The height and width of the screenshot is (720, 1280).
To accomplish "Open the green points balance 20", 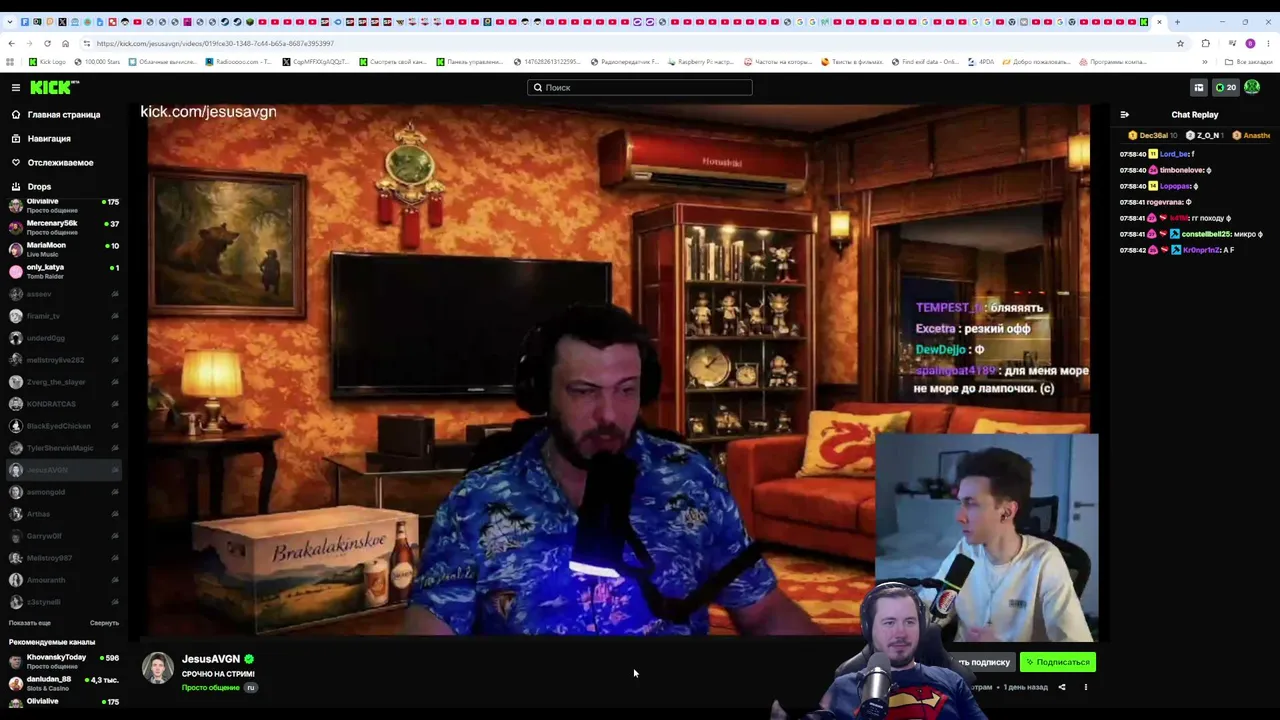I will (x=1225, y=88).
